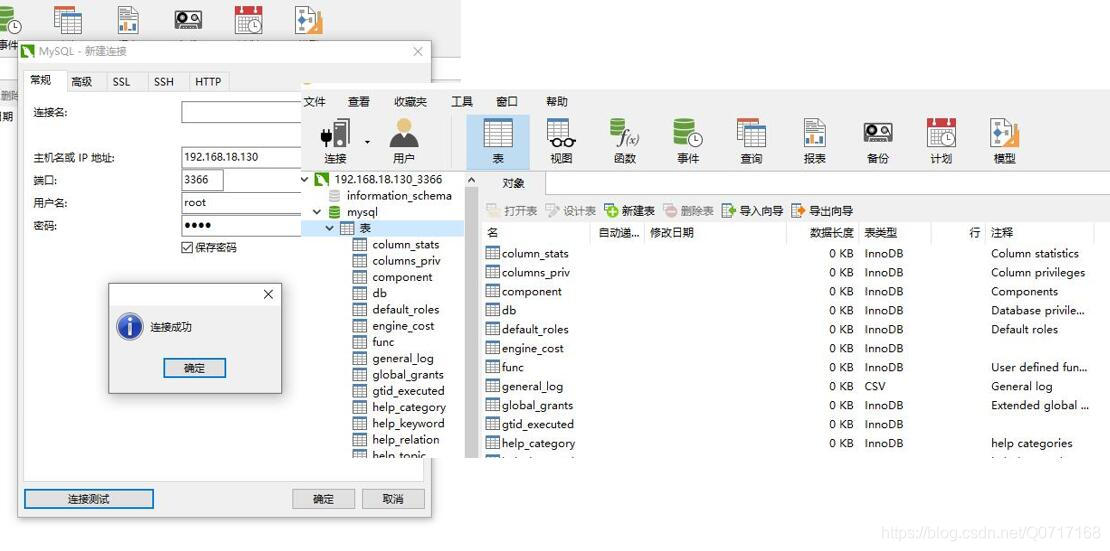Image resolution: width=1110 pixels, height=551 pixels.
Task: Click the host IP address field
Action: [241, 157]
